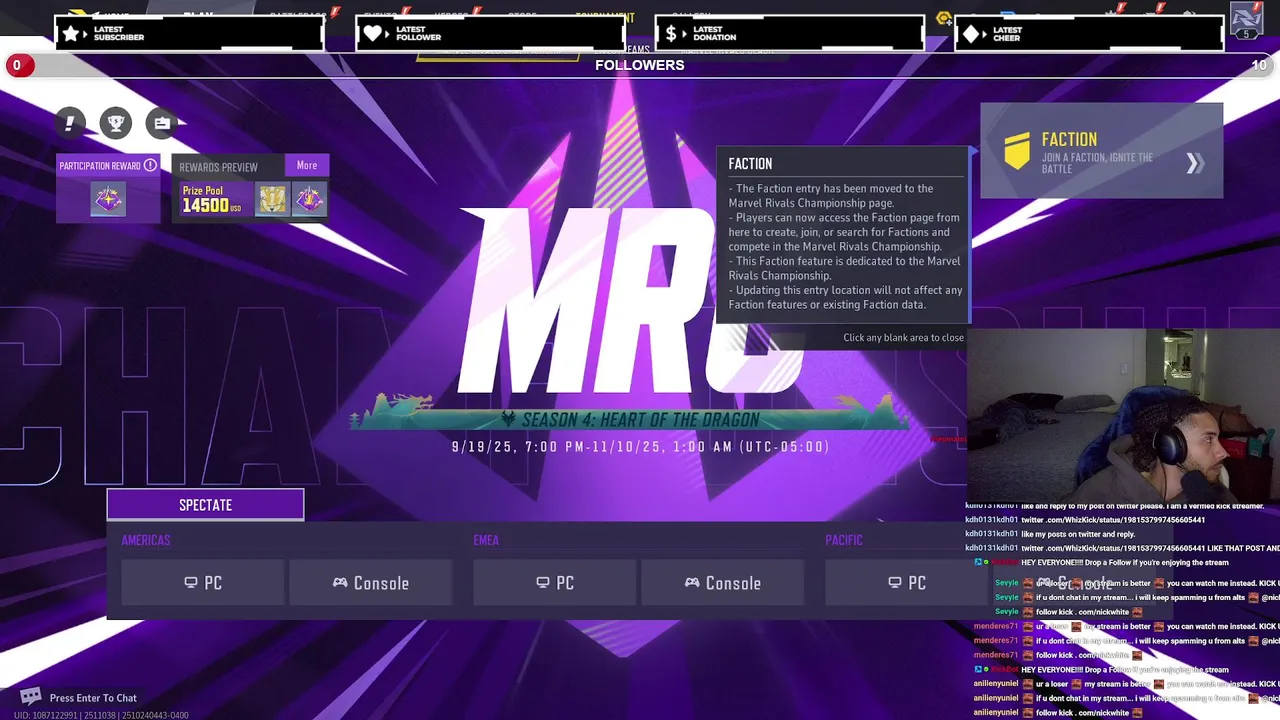Click the Rewards Preview label
The height and width of the screenshot is (720, 1280).
(x=218, y=167)
